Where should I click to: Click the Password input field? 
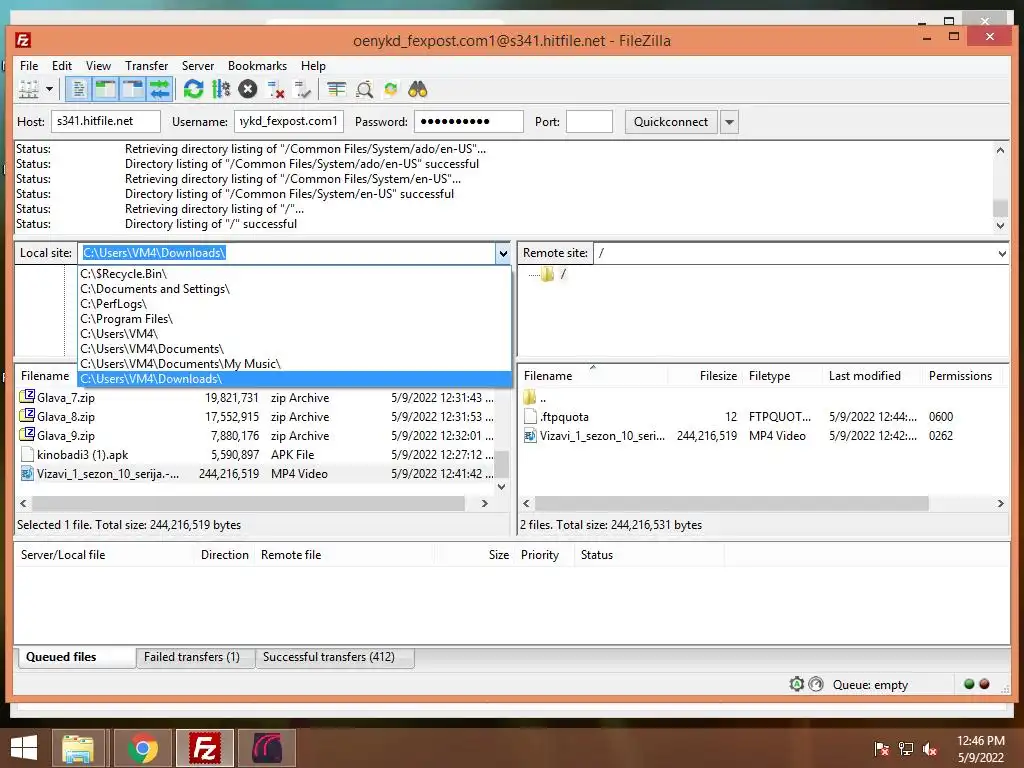click(x=468, y=121)
